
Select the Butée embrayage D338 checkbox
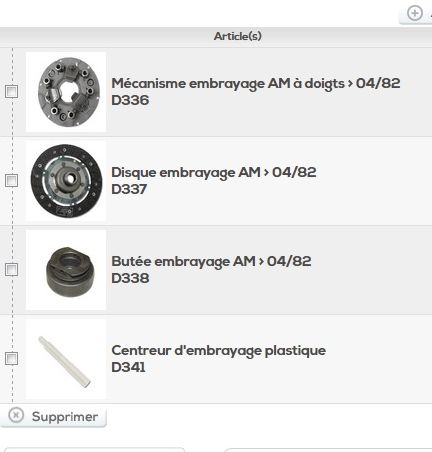coord(12,270)
